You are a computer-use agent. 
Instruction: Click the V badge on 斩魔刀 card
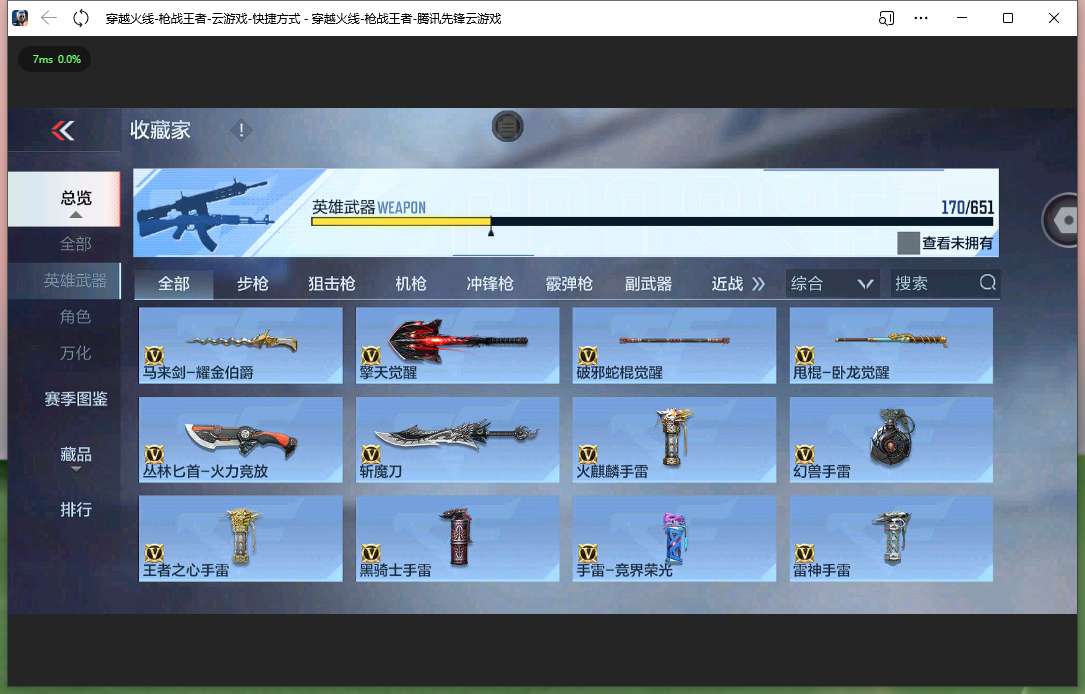[371, 454]
